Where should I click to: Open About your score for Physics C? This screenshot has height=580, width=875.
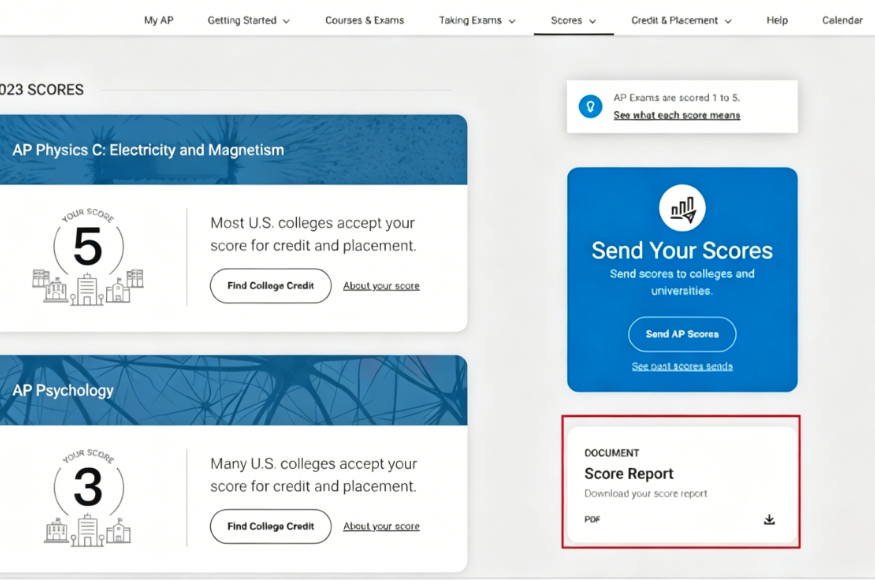coord(381,286)
